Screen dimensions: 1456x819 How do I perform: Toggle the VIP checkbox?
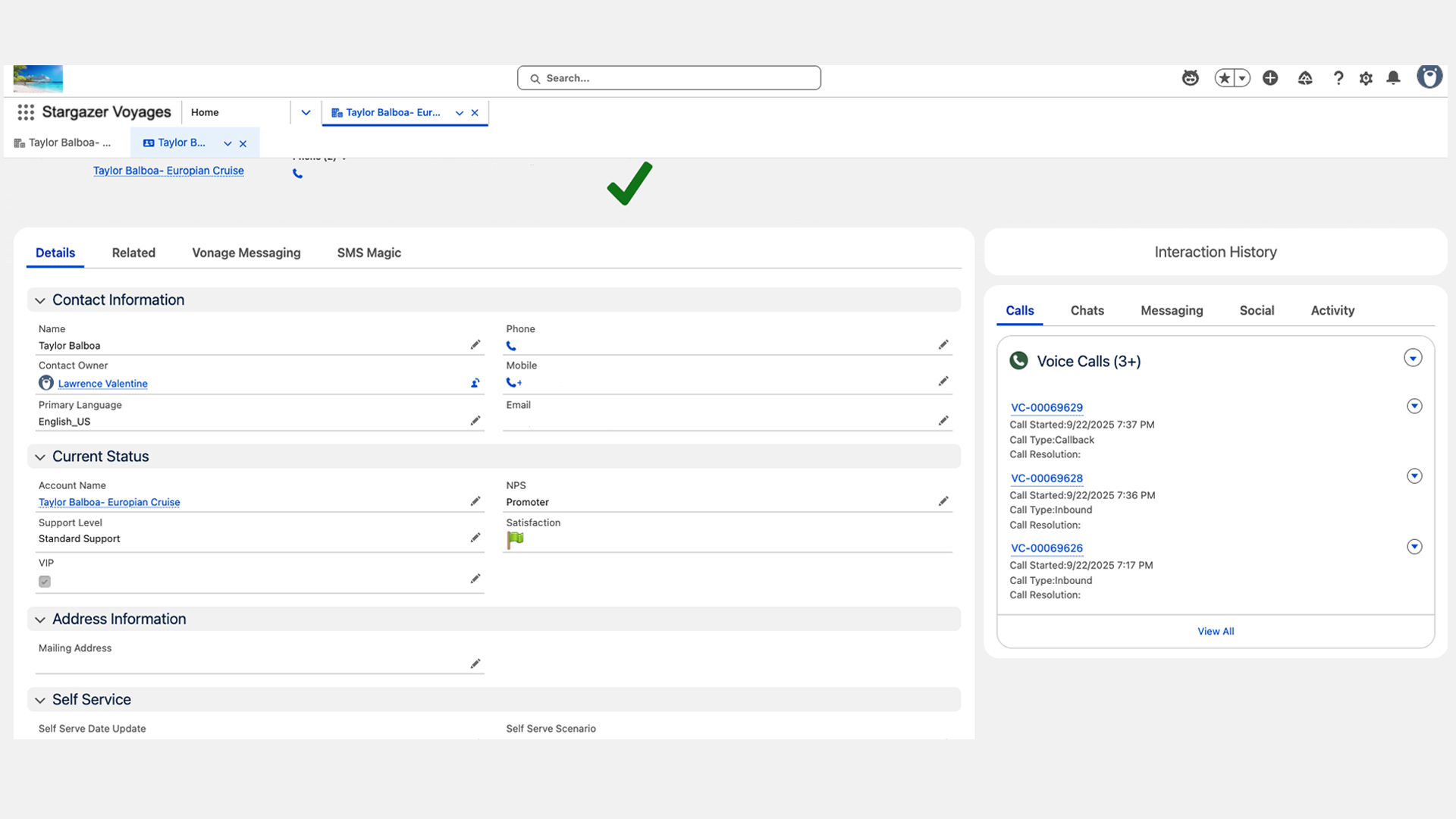coord(45,582)
